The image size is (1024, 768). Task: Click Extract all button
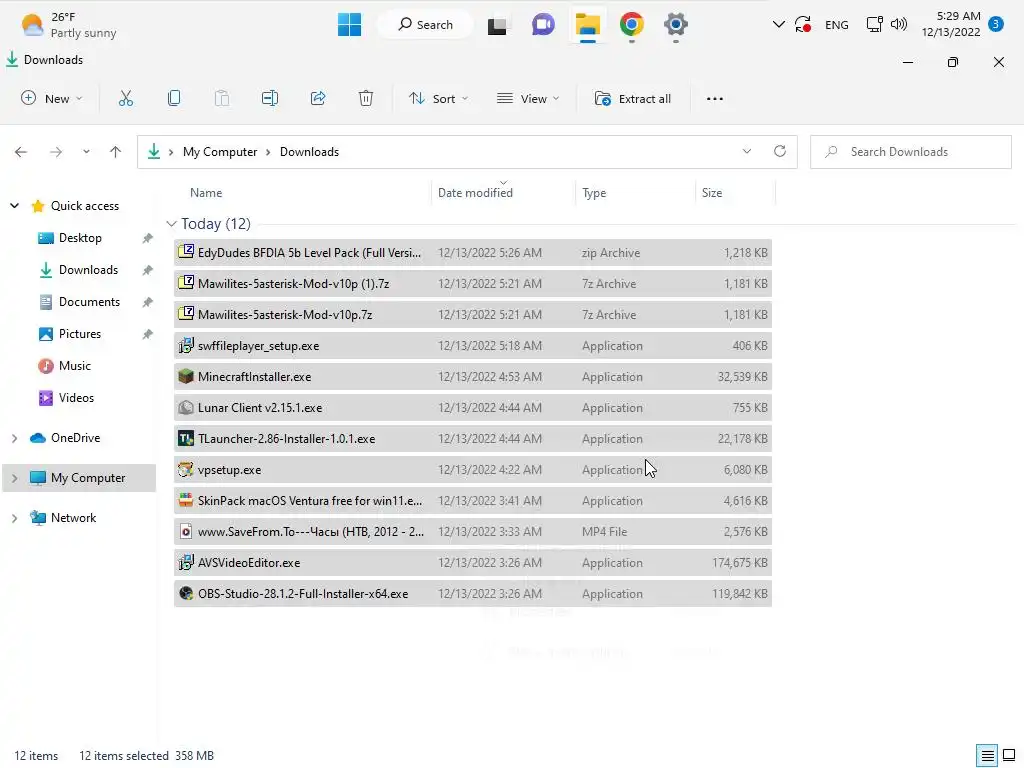632,99
